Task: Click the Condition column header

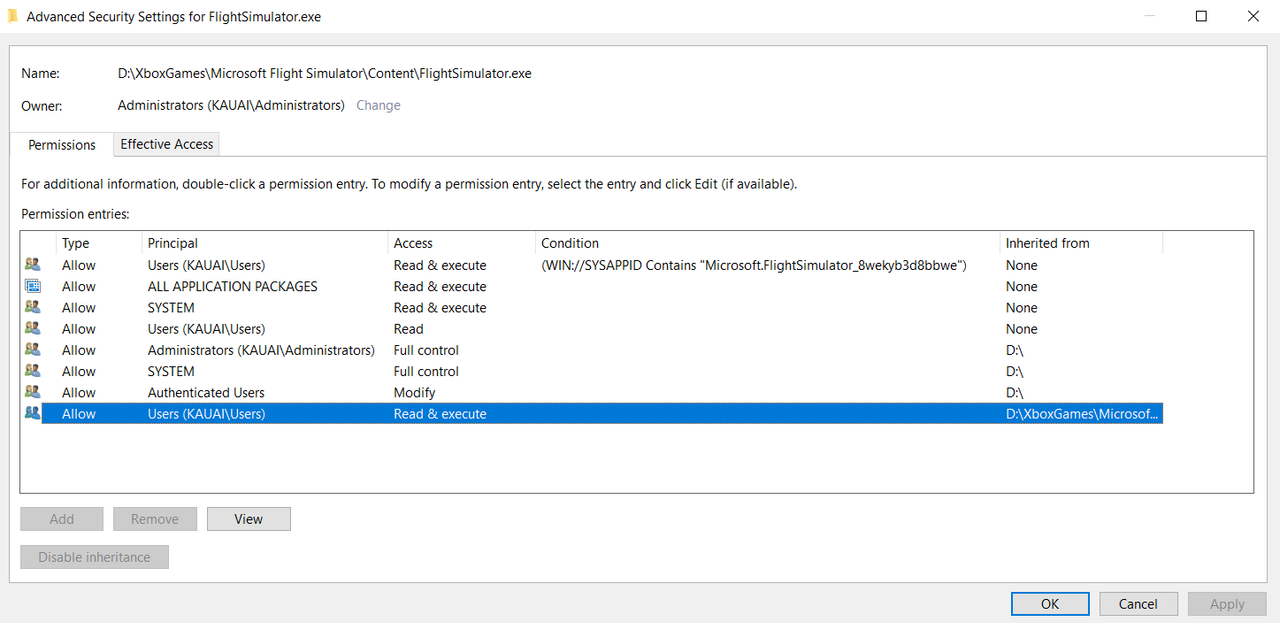Action: [x=768, y=243]
